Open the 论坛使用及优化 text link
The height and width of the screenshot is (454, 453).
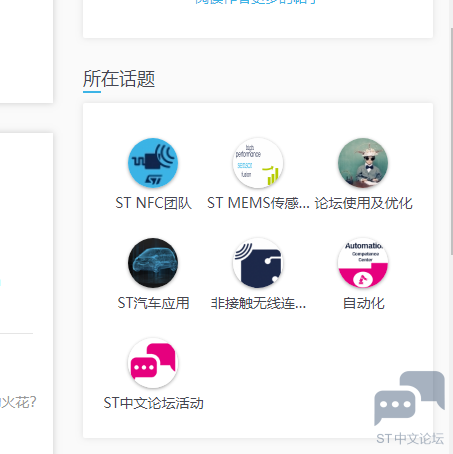coord(363,203)
